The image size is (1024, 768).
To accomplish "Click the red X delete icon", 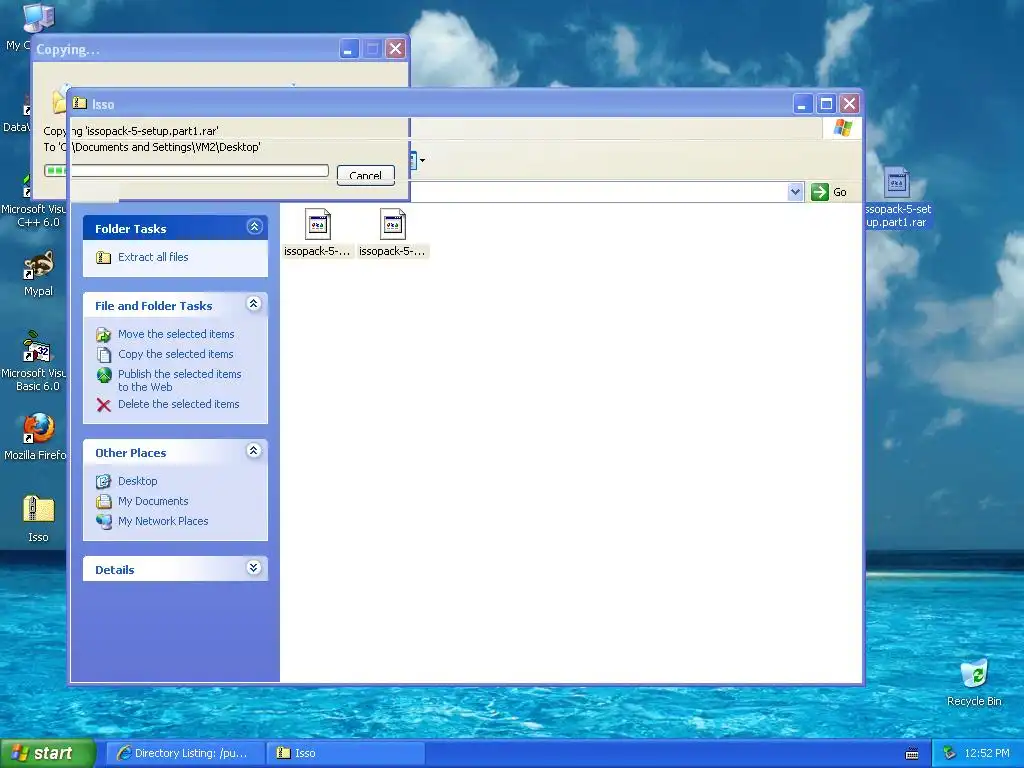I will pos(104,405).
